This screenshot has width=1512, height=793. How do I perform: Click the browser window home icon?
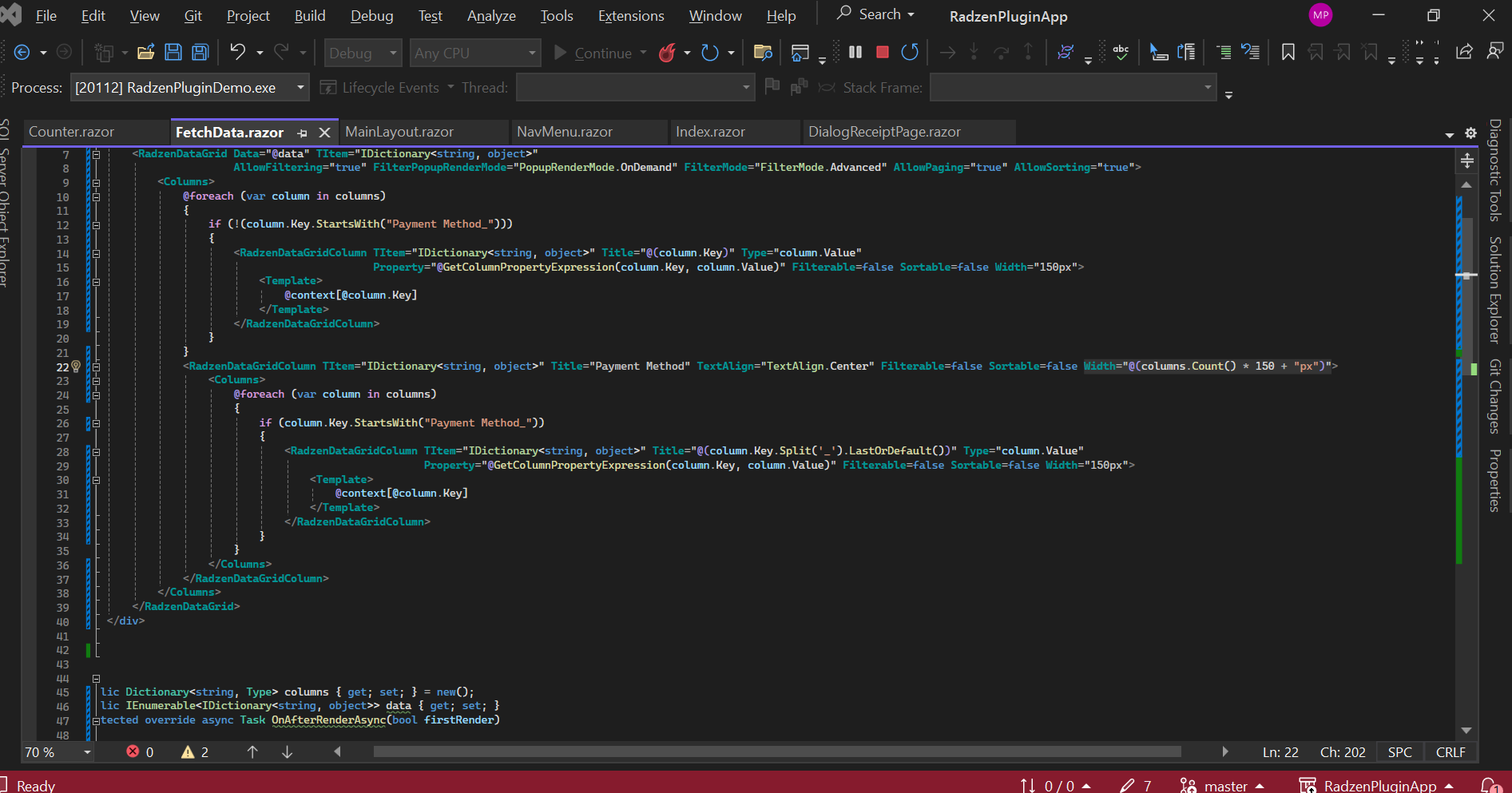point(800,53)
